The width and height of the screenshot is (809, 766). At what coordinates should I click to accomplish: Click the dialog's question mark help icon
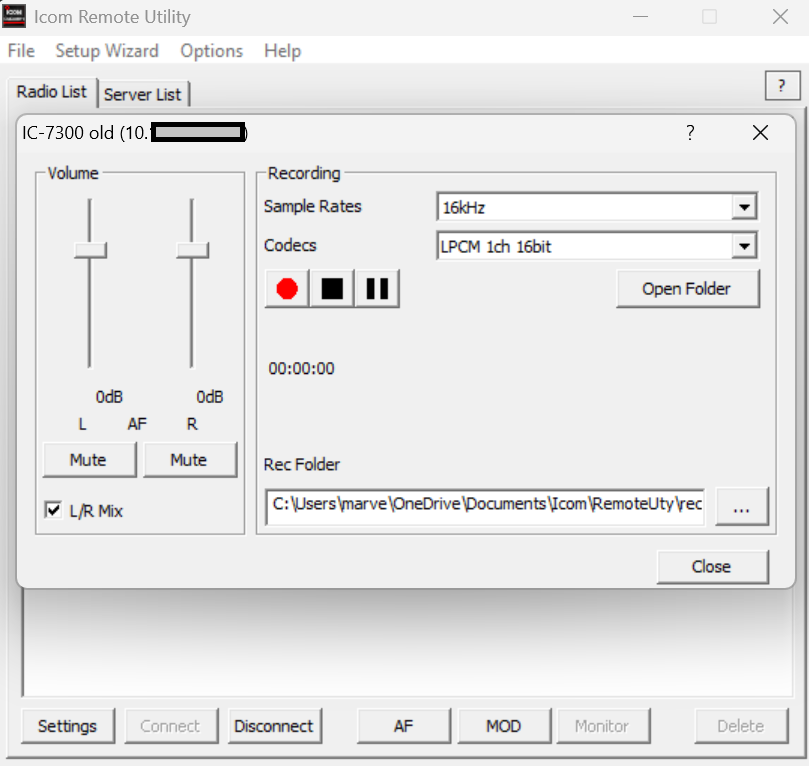pyautogui.click(x=690, y=133)
